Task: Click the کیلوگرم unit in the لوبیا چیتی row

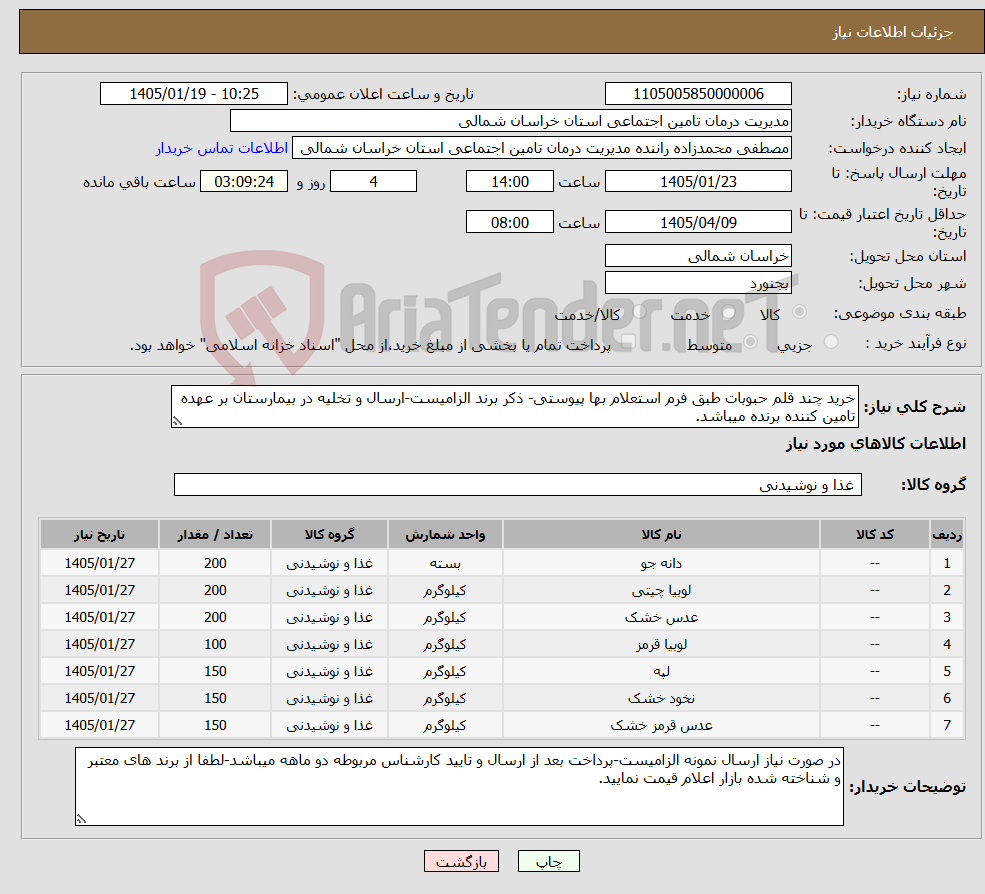Action: coord(445,591)
